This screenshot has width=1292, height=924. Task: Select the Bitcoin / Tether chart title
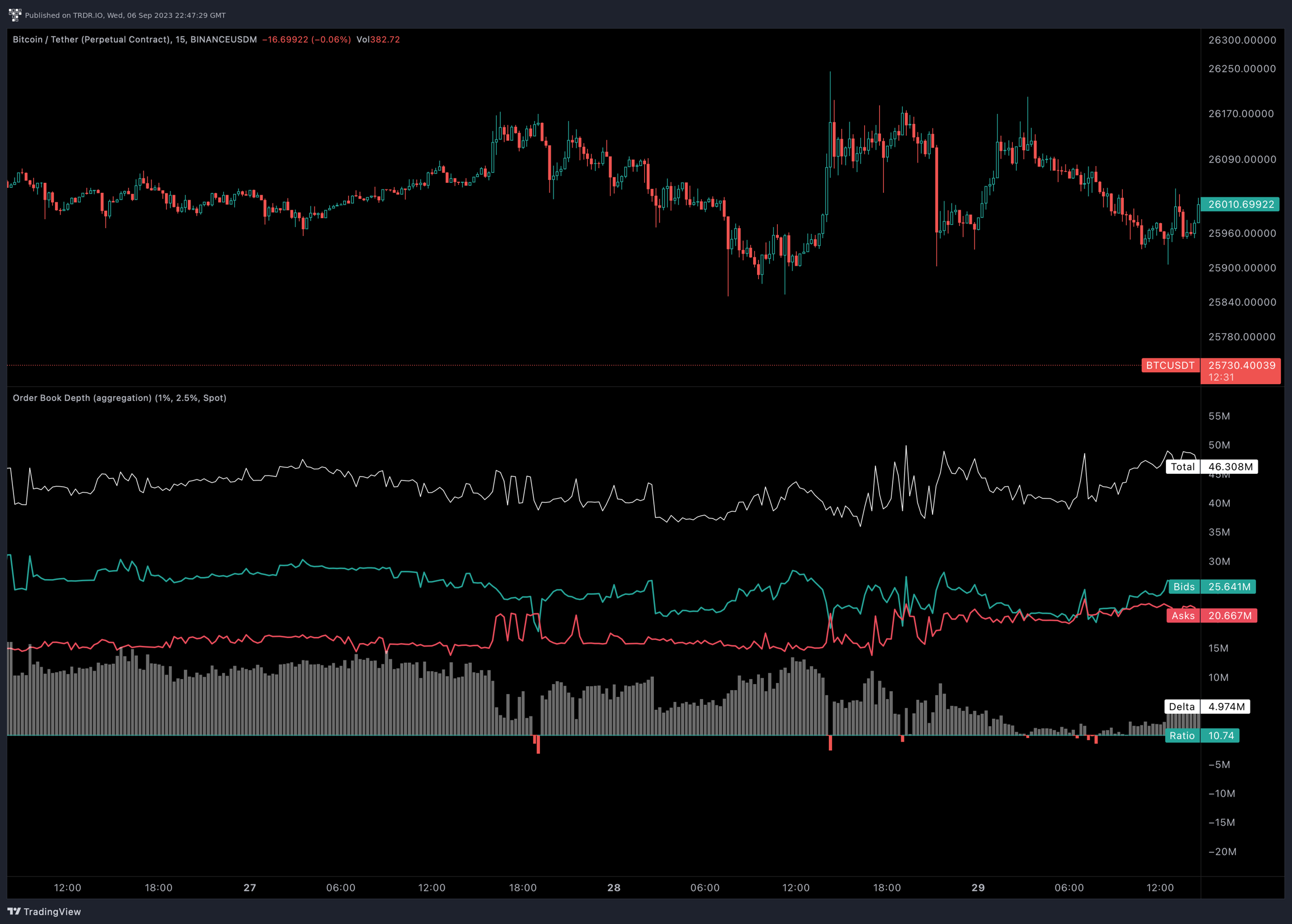click(x=134, y=39)
